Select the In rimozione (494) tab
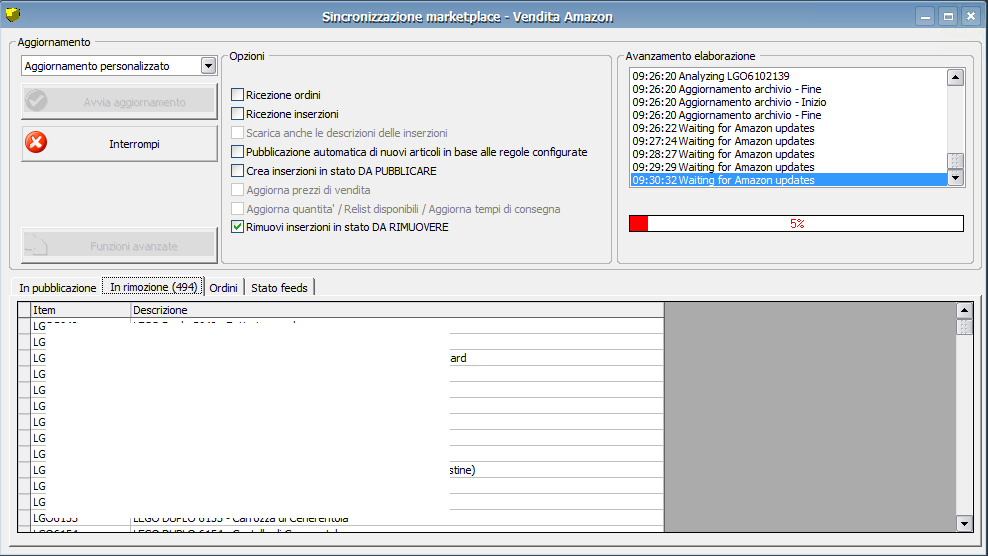Image resolution: width=988 pixels, height=556 pixels. [x=153, y=287]
